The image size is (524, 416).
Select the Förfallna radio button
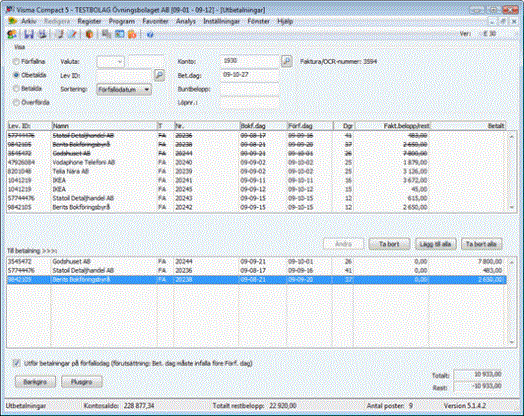tap(16, 61)
